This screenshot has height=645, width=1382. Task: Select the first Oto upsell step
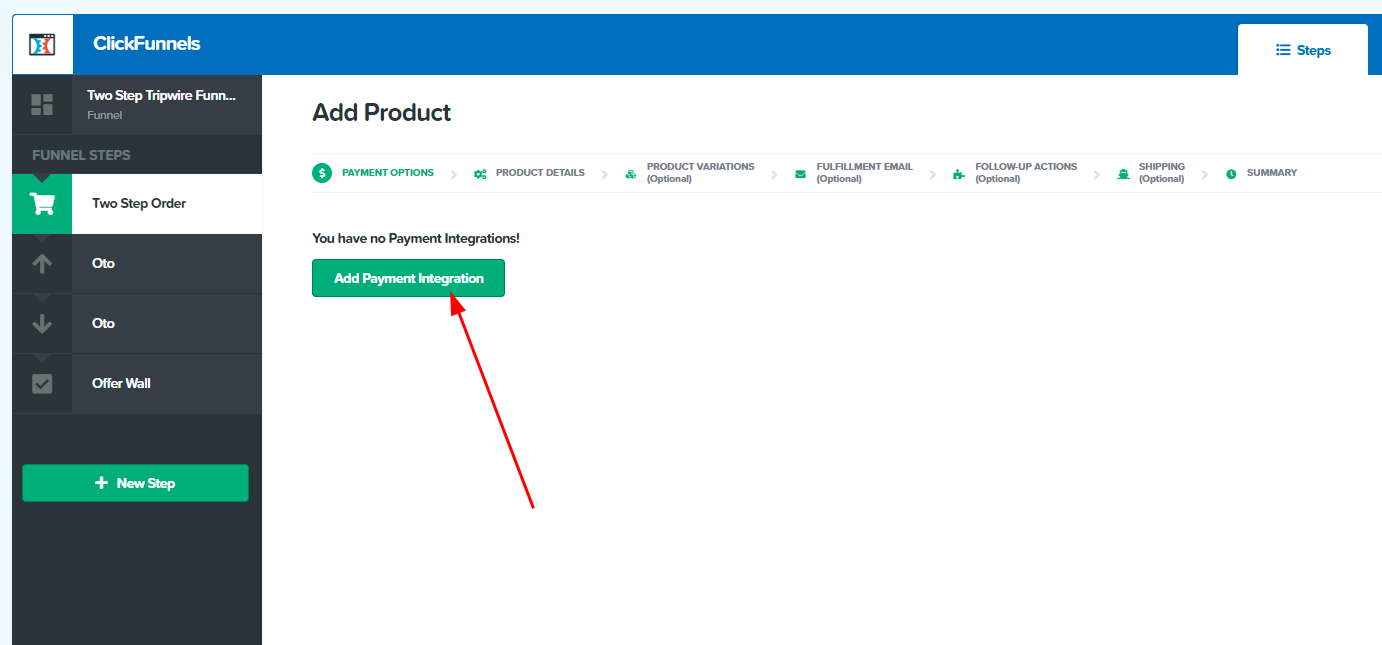pos(137,264)
